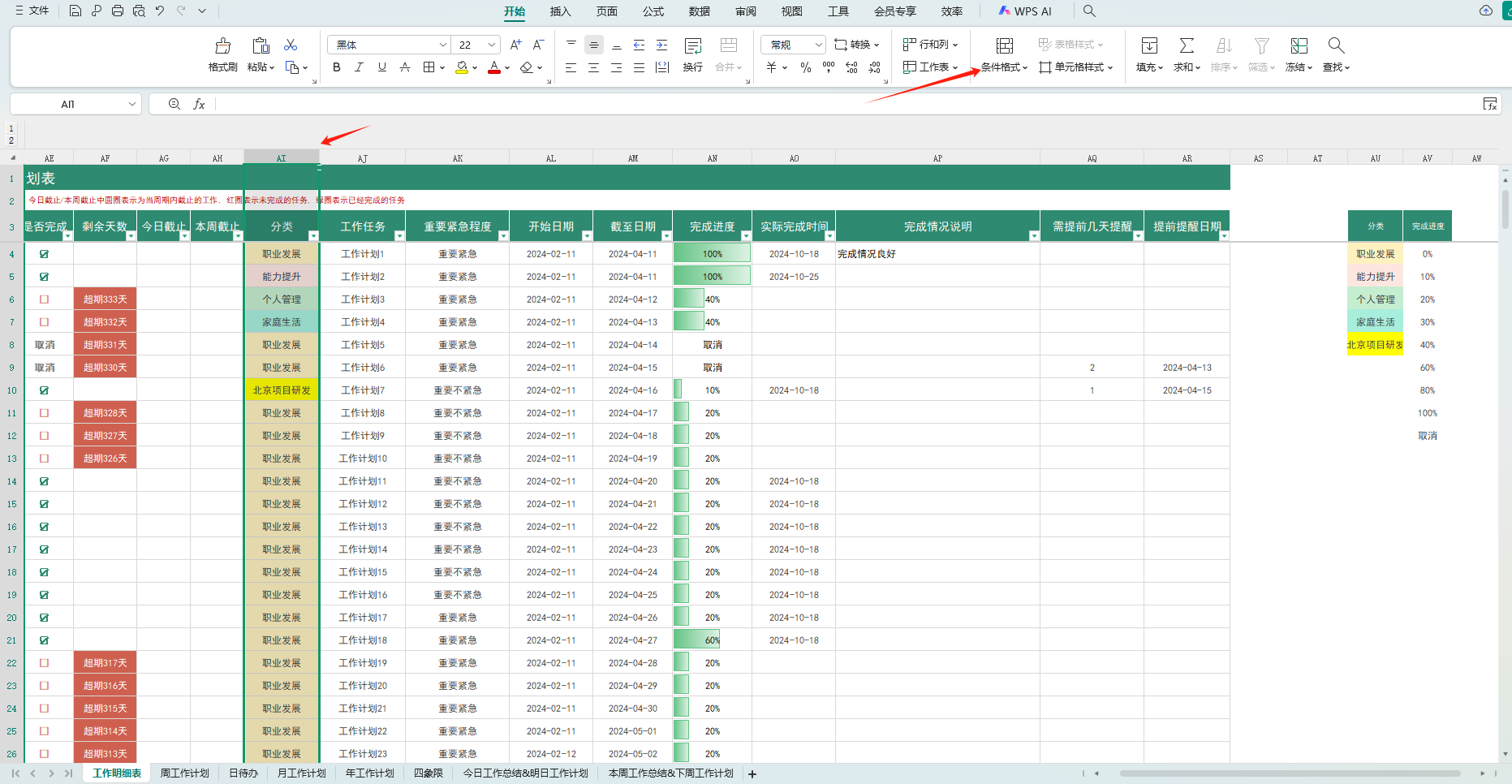Open the 文件 menu
The height and width of the screenshot is (784, 1512).
point(32,11)
